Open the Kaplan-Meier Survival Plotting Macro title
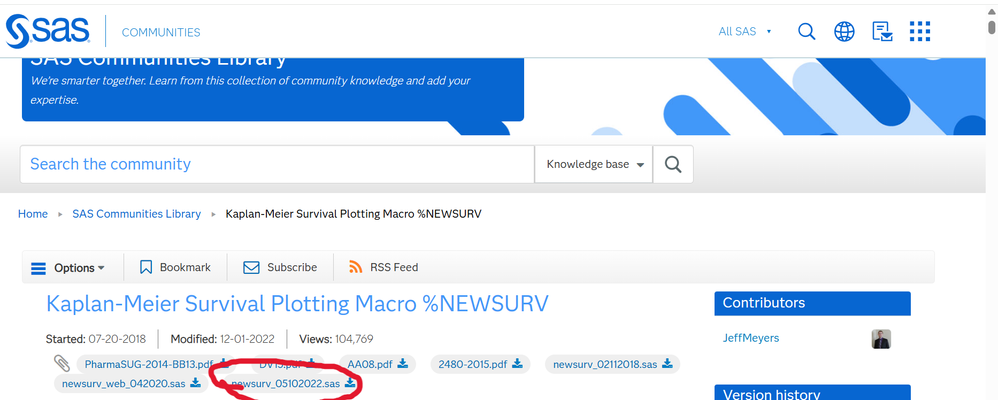 pyautogui.click(x=297, y=304)
